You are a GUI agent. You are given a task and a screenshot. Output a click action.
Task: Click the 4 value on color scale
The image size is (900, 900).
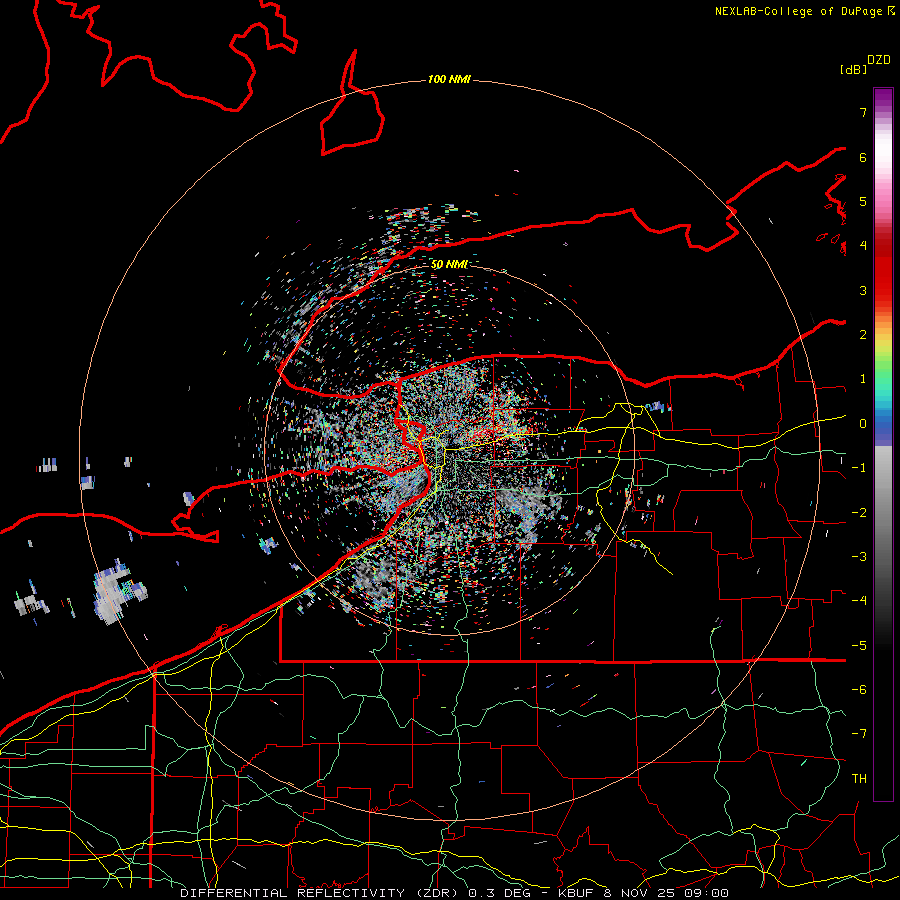click(863, 246)
